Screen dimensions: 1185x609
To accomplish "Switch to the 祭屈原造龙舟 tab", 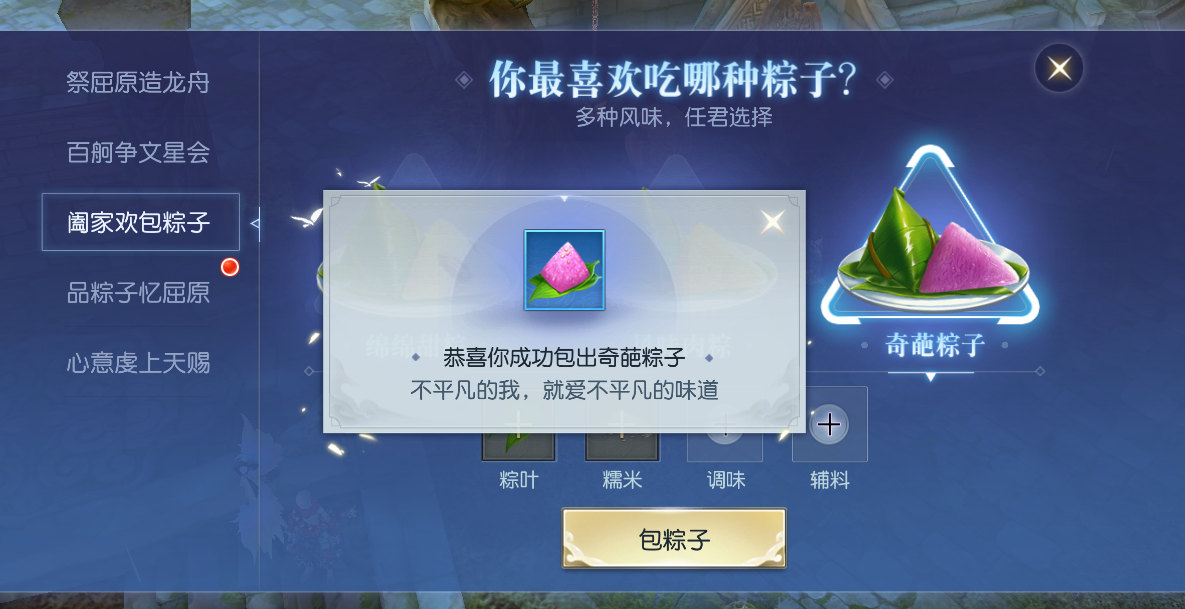I will [138, 82].
